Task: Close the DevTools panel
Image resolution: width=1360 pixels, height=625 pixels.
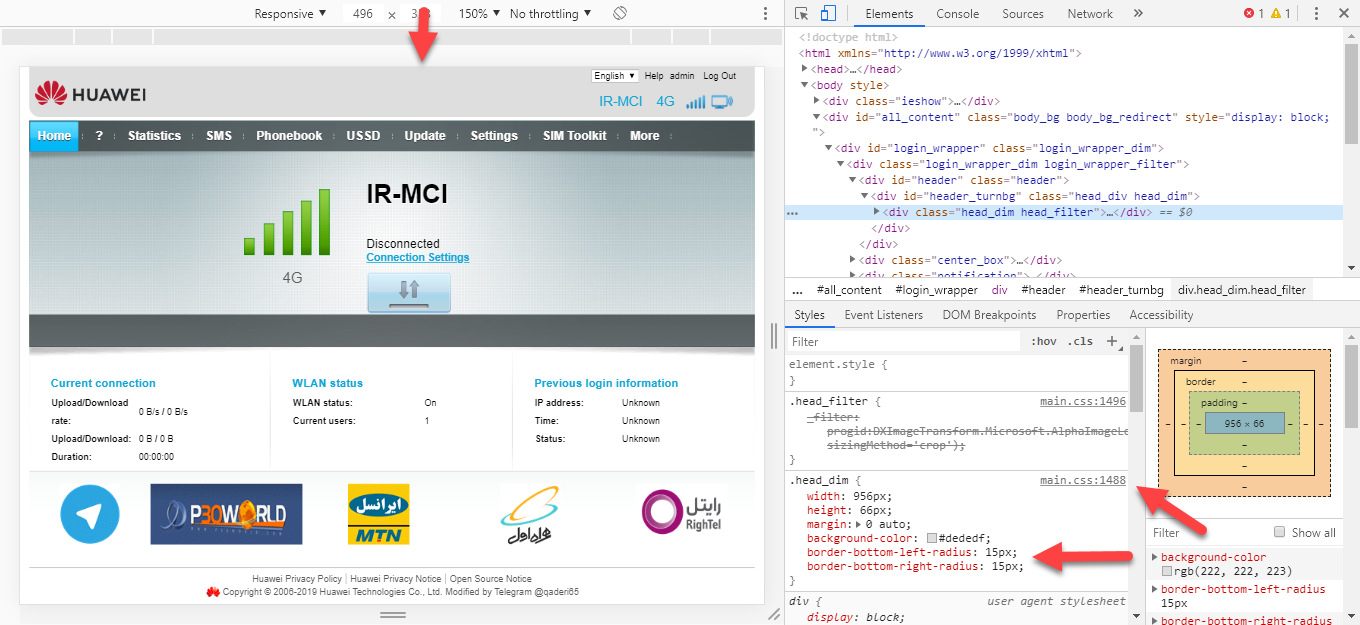Action: pyautogui.click(x=1342, y=14)
